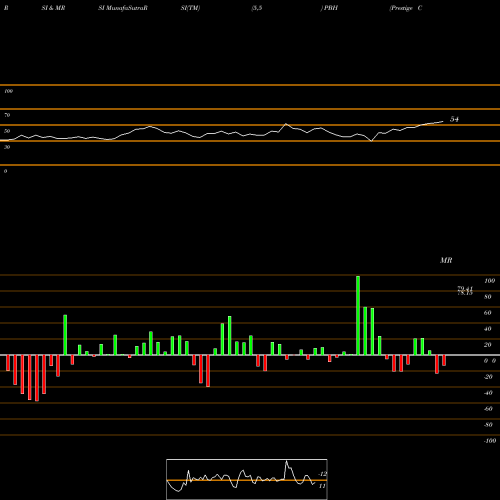This screenshot has height=500, width=500.
Task: Click the 'SI(TM)' header text
Action: [190, 8]
